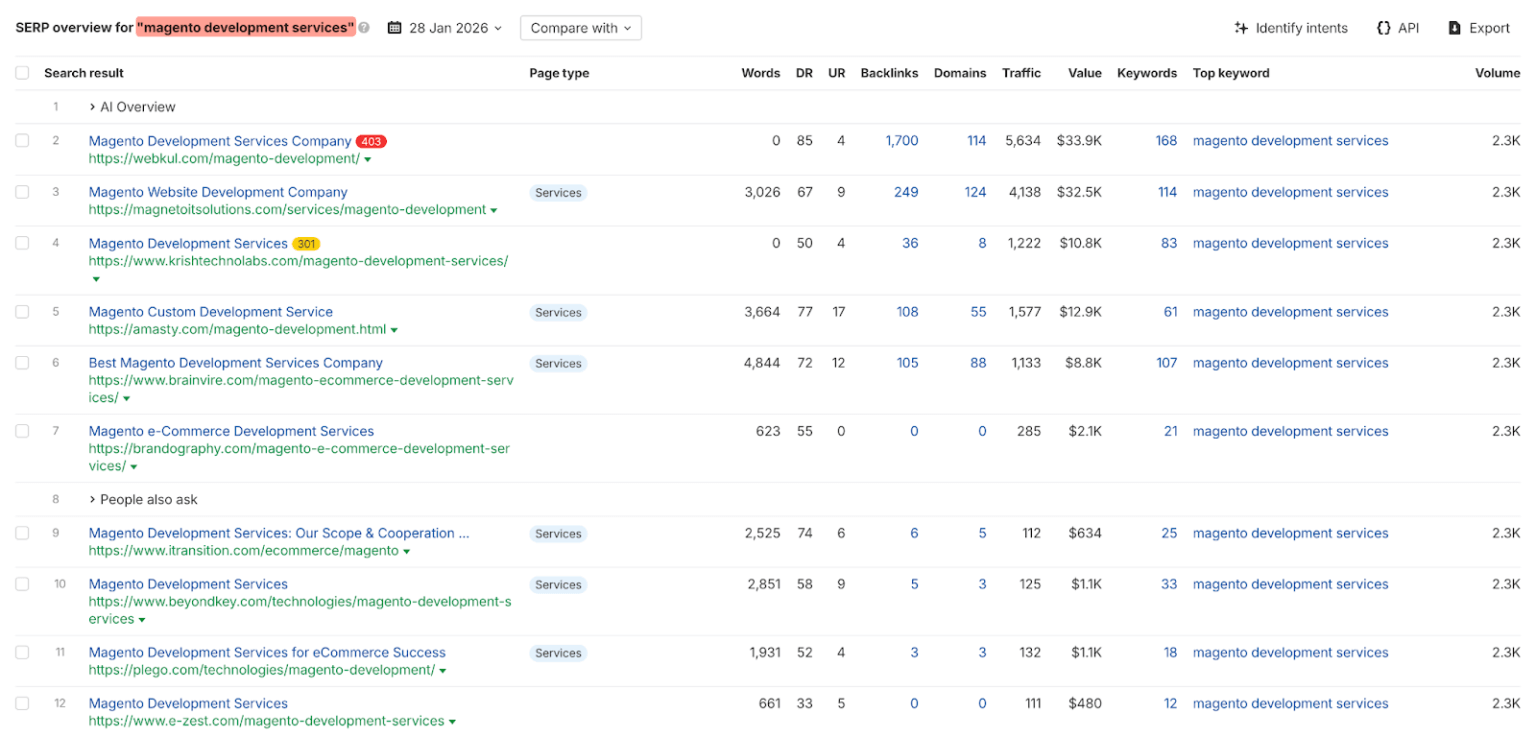Click the 124 domains value for magnetoitsolutions

975,192
